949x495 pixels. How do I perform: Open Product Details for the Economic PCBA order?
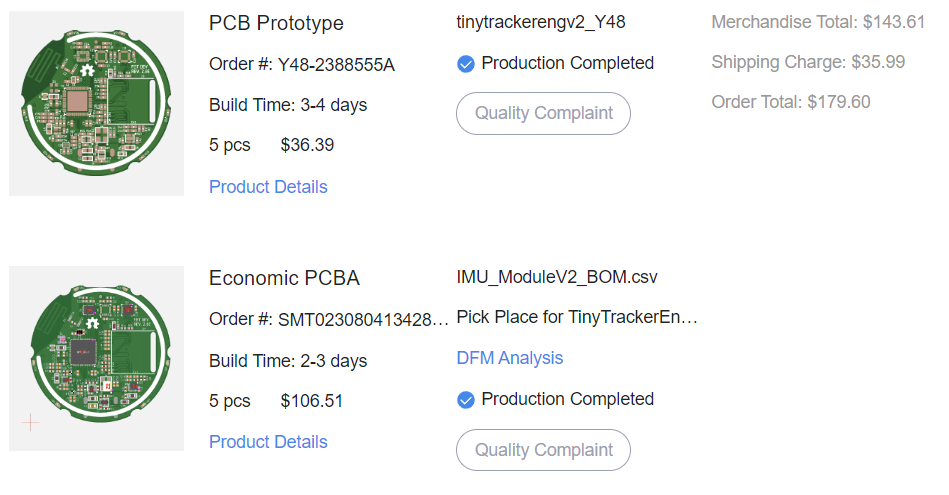click(x=268, y=442)
